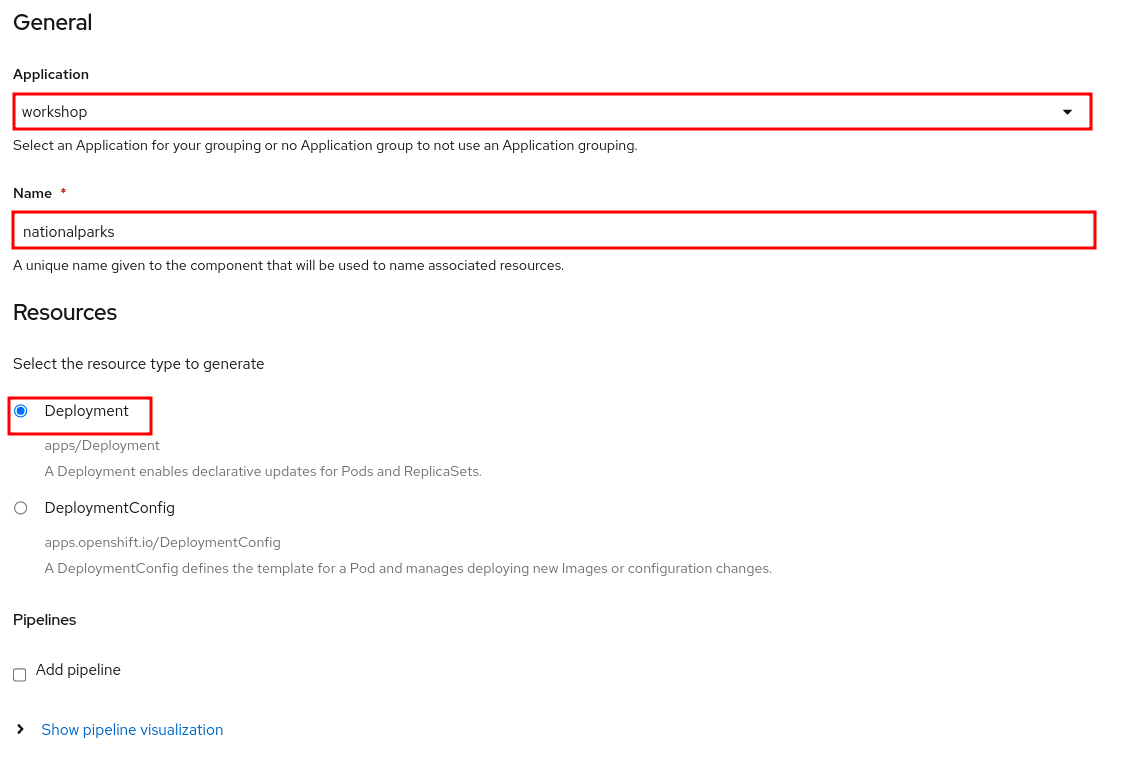Click the apps/Deployment API group text
This screenshot has height=763, width=1143.
pyautogui.click(x=102, y=445)
